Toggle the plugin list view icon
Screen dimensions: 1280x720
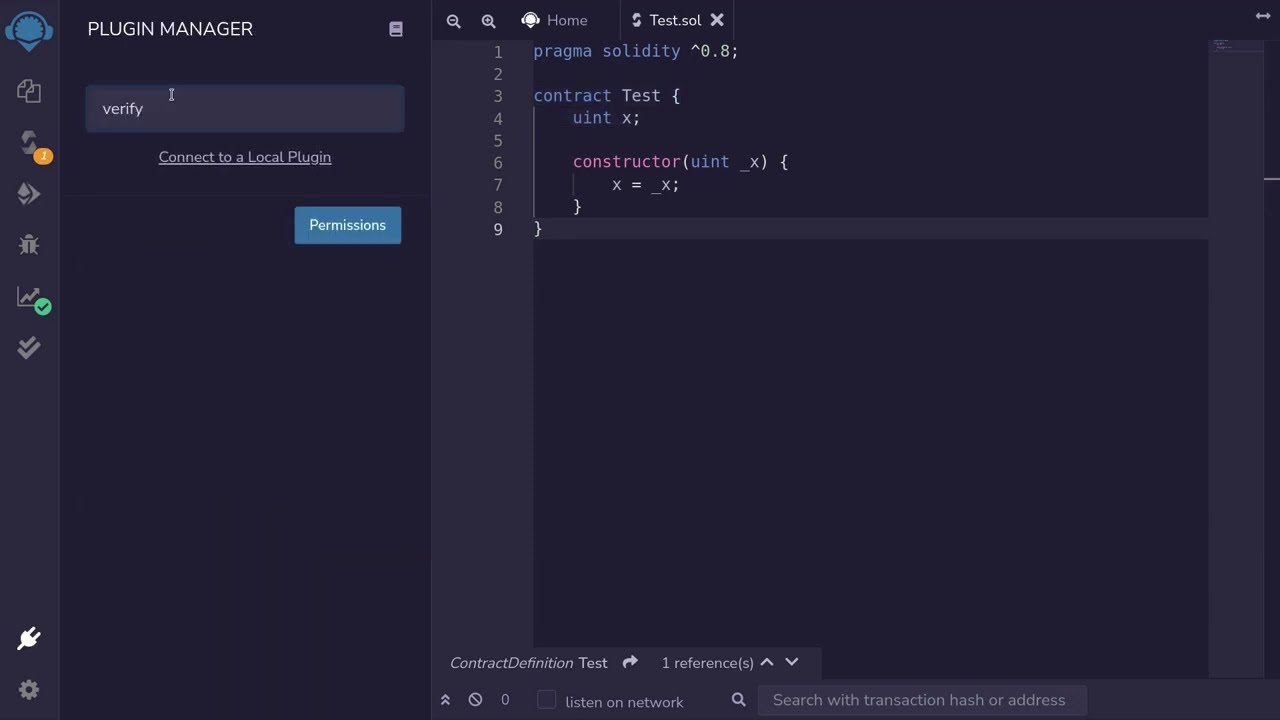pos(395,29)
